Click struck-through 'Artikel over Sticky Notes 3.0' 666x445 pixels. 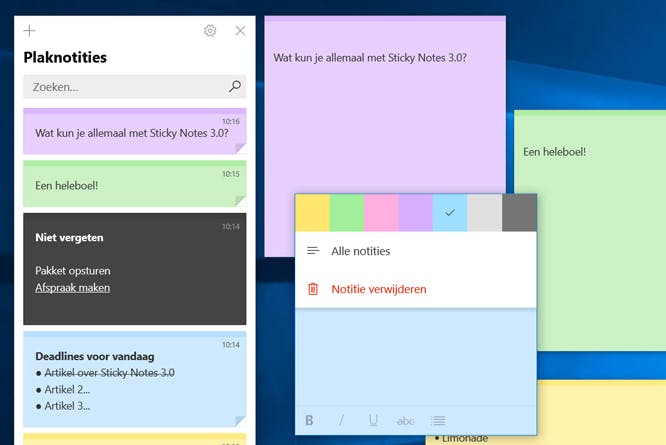[110, 372]
